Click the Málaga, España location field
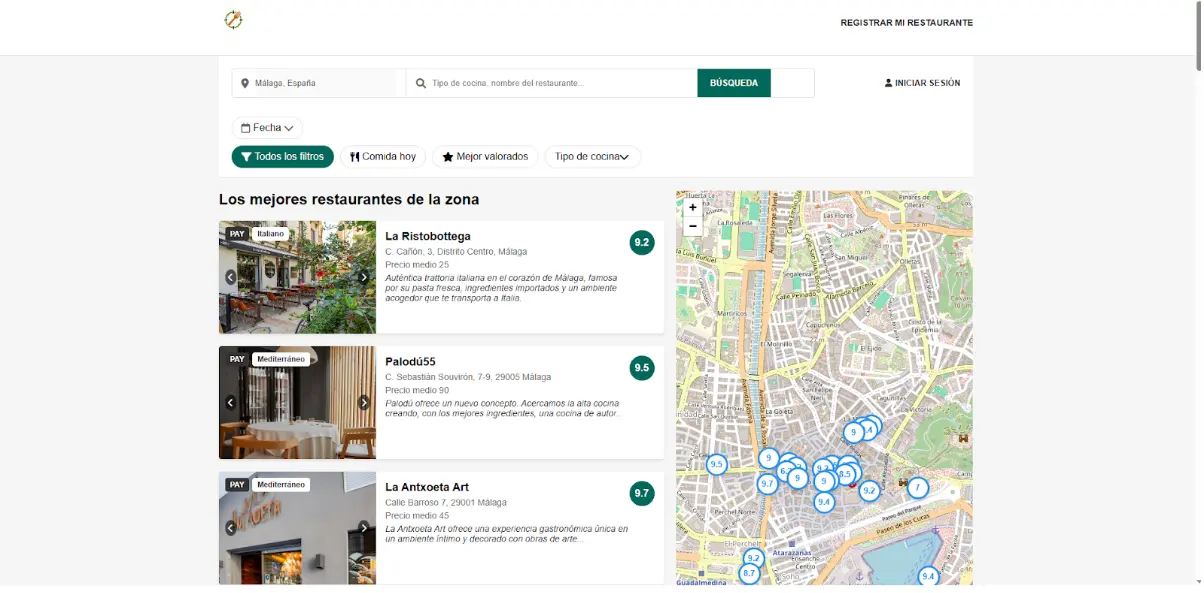The height and width of the screenshot is (593, 1204). (x=318, y=83)
